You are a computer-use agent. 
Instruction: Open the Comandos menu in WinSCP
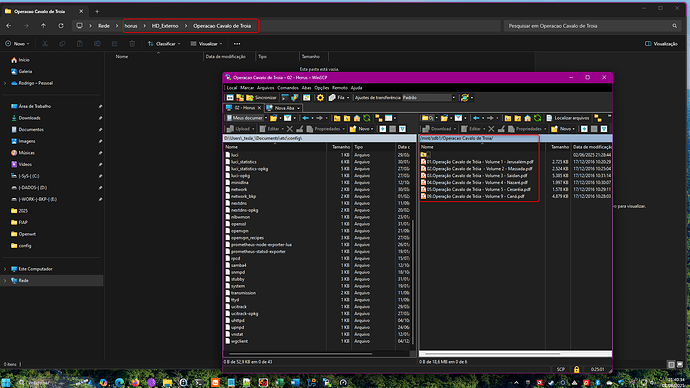(x=288, y=88)
